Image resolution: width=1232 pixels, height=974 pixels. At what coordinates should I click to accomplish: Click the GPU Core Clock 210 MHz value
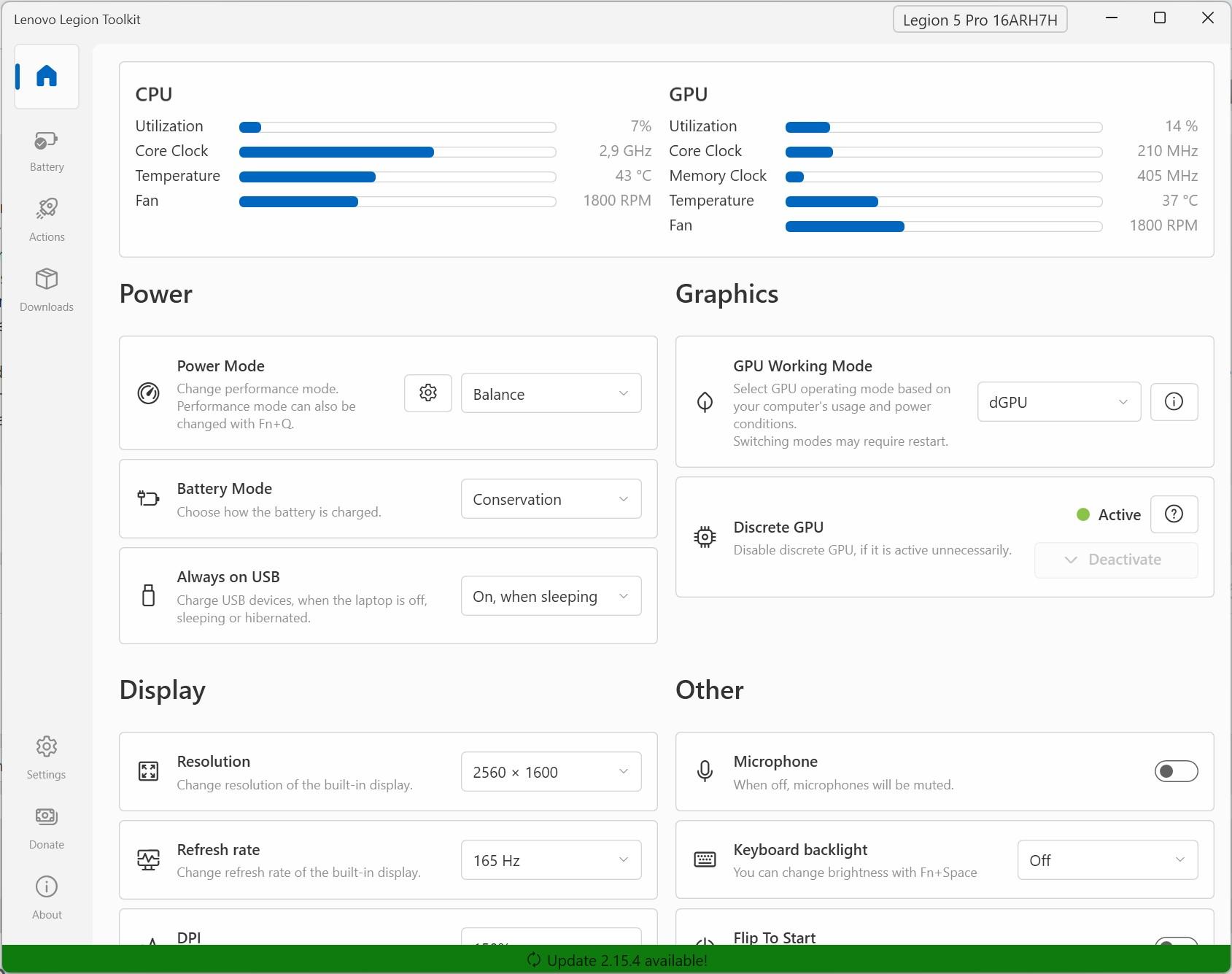click(x=1167, y=151)
